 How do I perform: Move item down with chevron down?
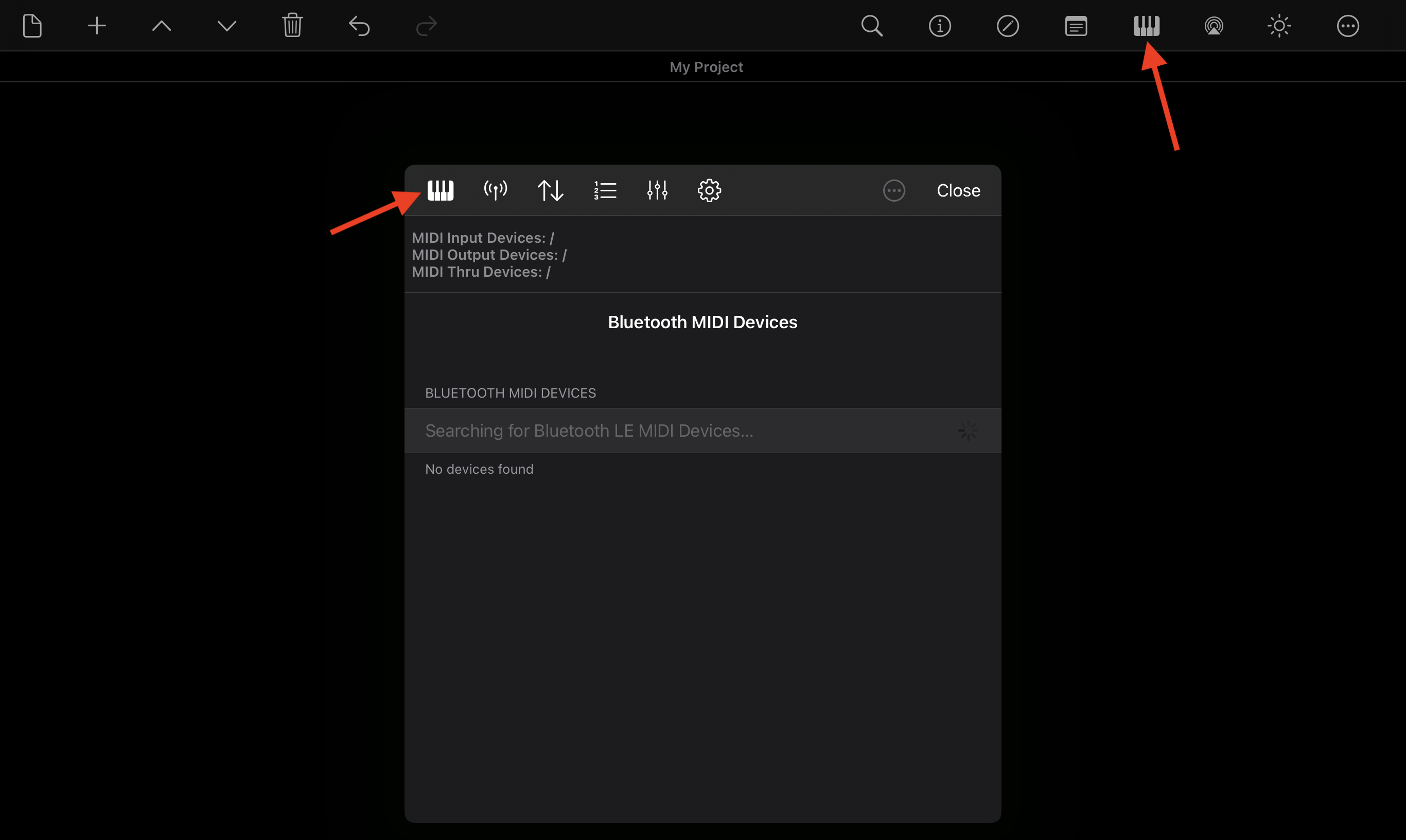[x=227, y=26]
